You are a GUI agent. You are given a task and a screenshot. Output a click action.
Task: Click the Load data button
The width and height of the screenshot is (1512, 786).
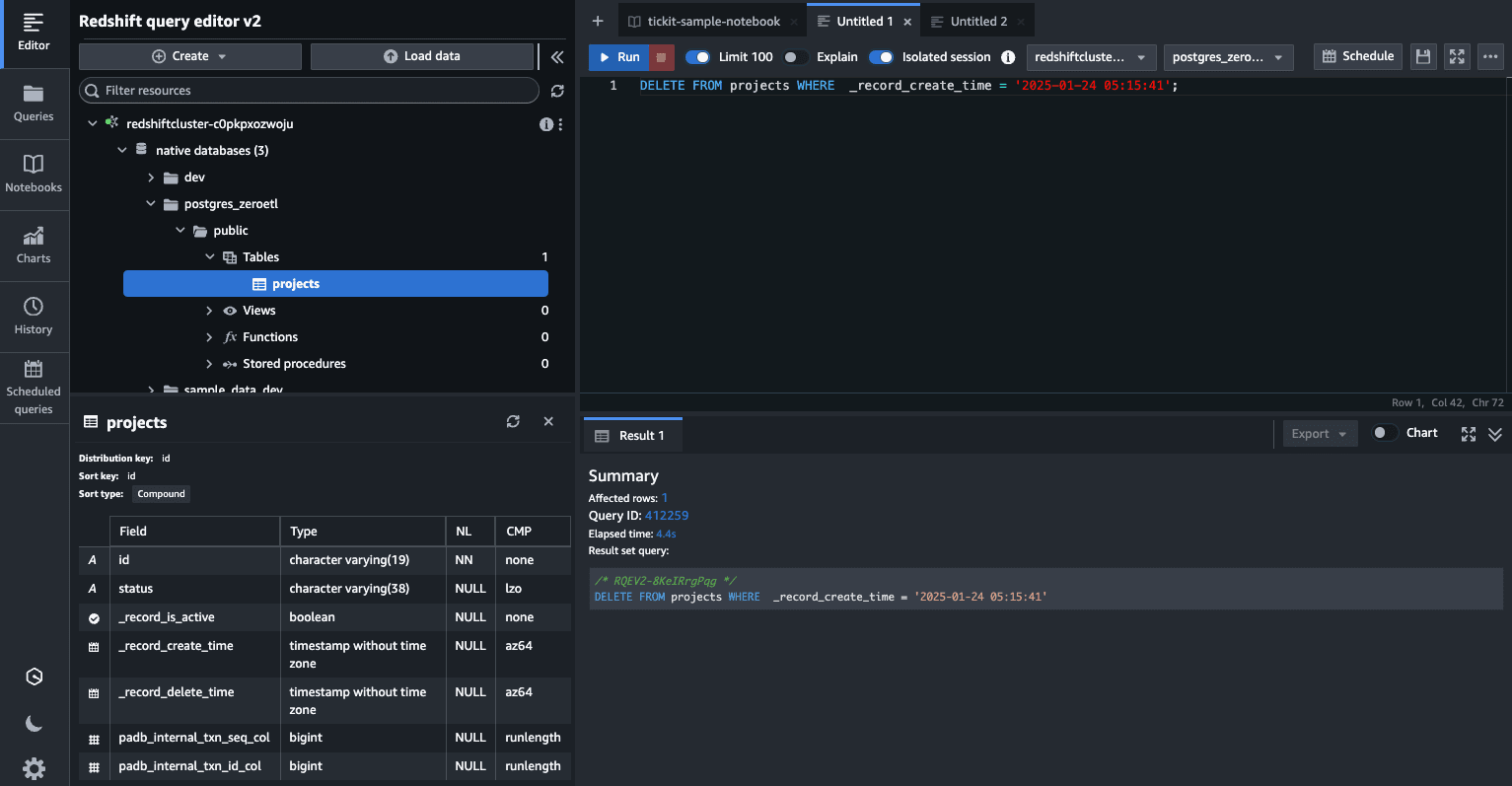pos(422,56)
